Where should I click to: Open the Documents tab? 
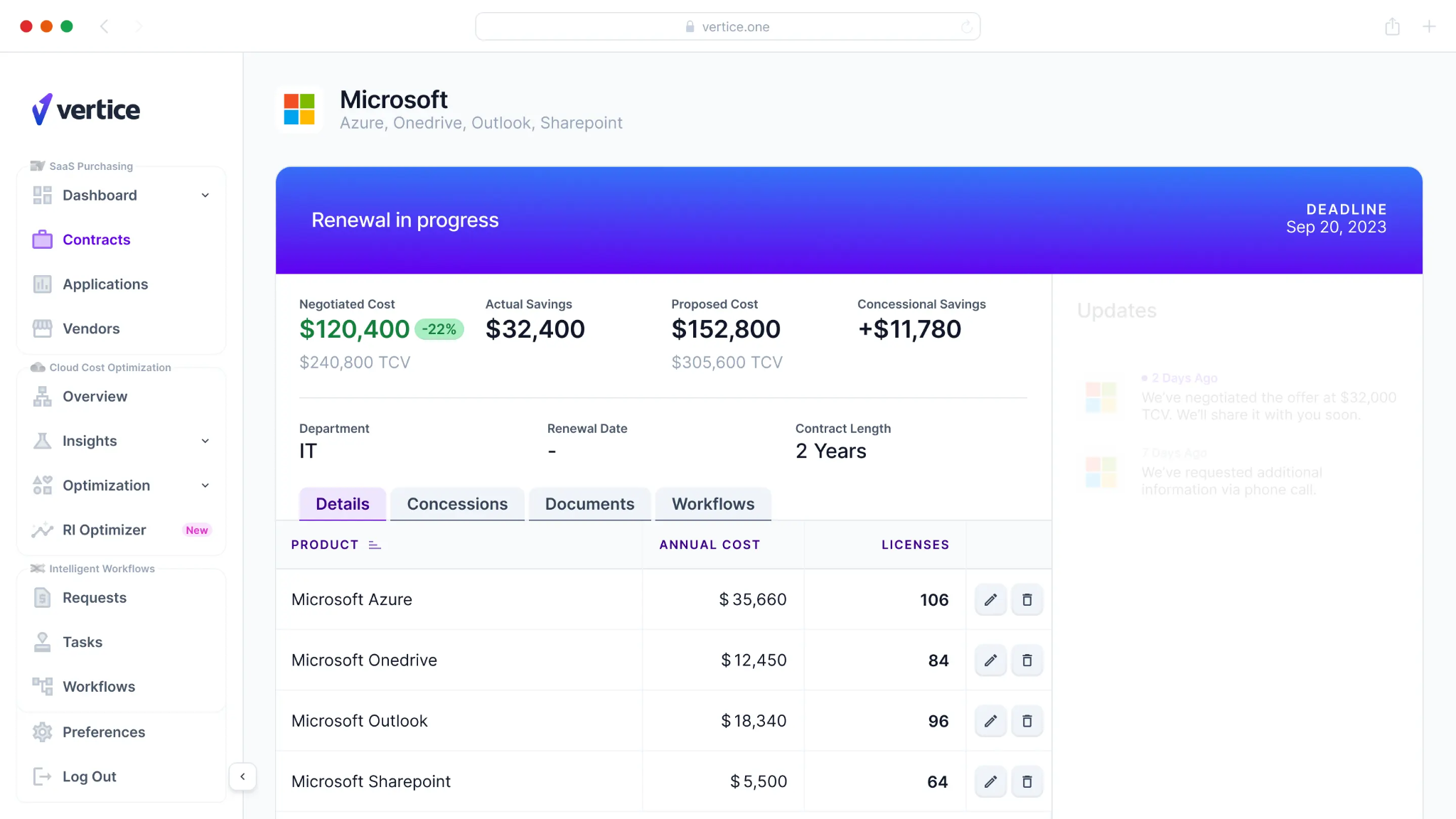point(589,503)
